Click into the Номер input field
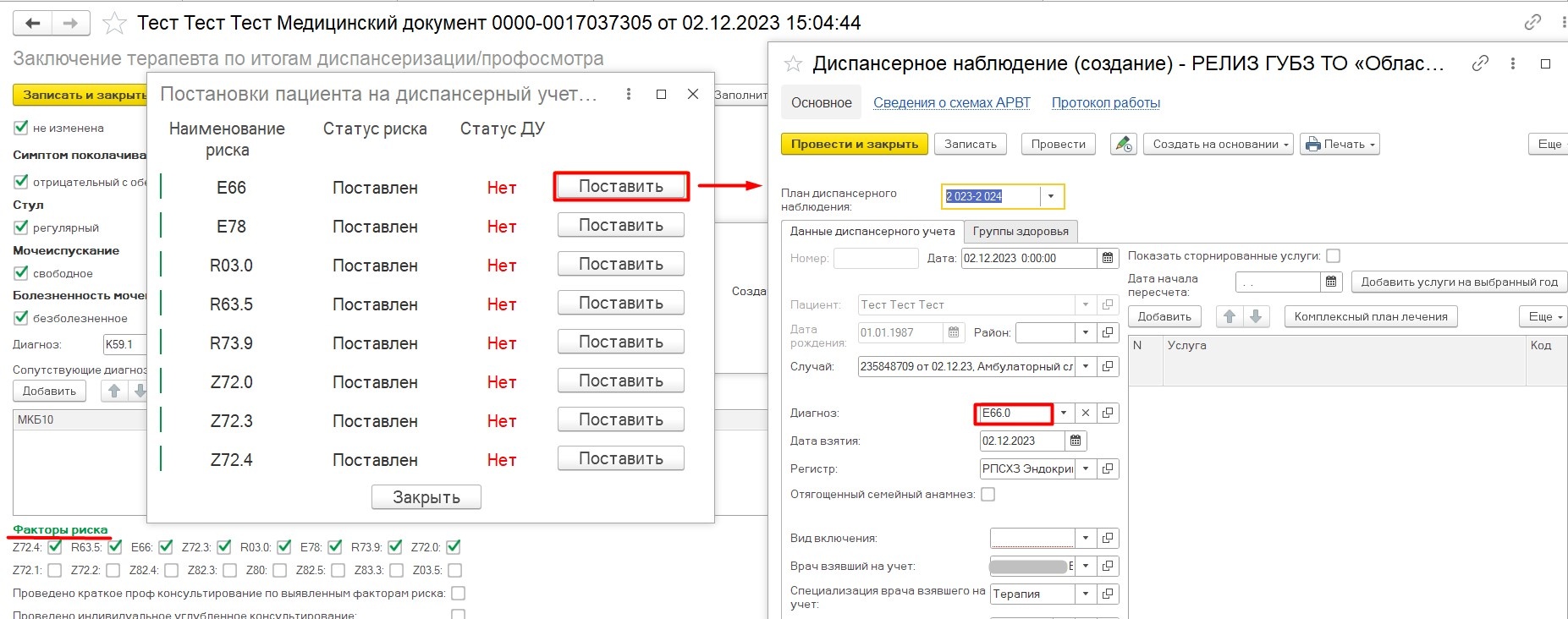The image size is (1568, 619). click(x=875, y=259)
